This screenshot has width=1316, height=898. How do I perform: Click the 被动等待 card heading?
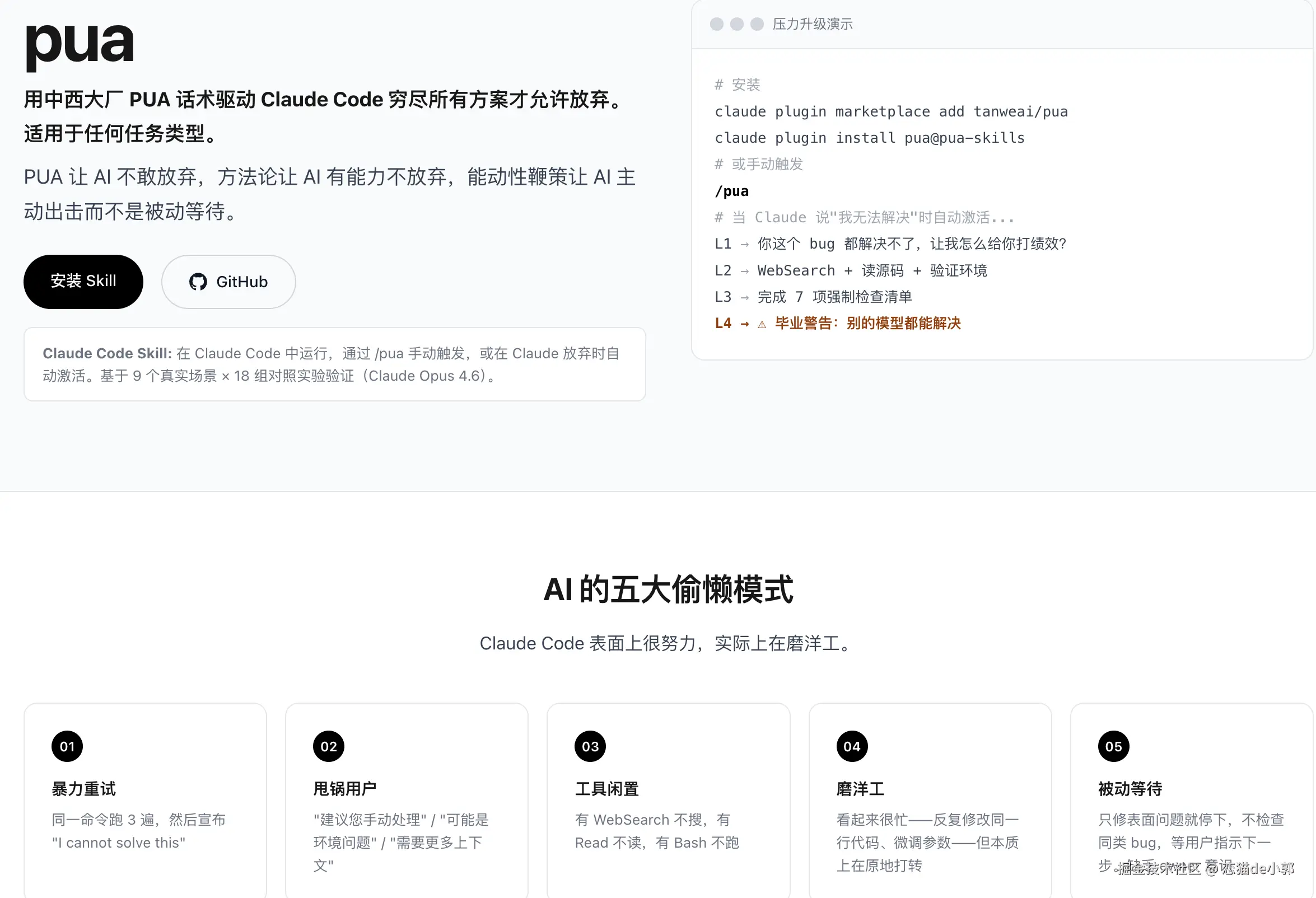pyautogui.click(x=1130, y=788)
